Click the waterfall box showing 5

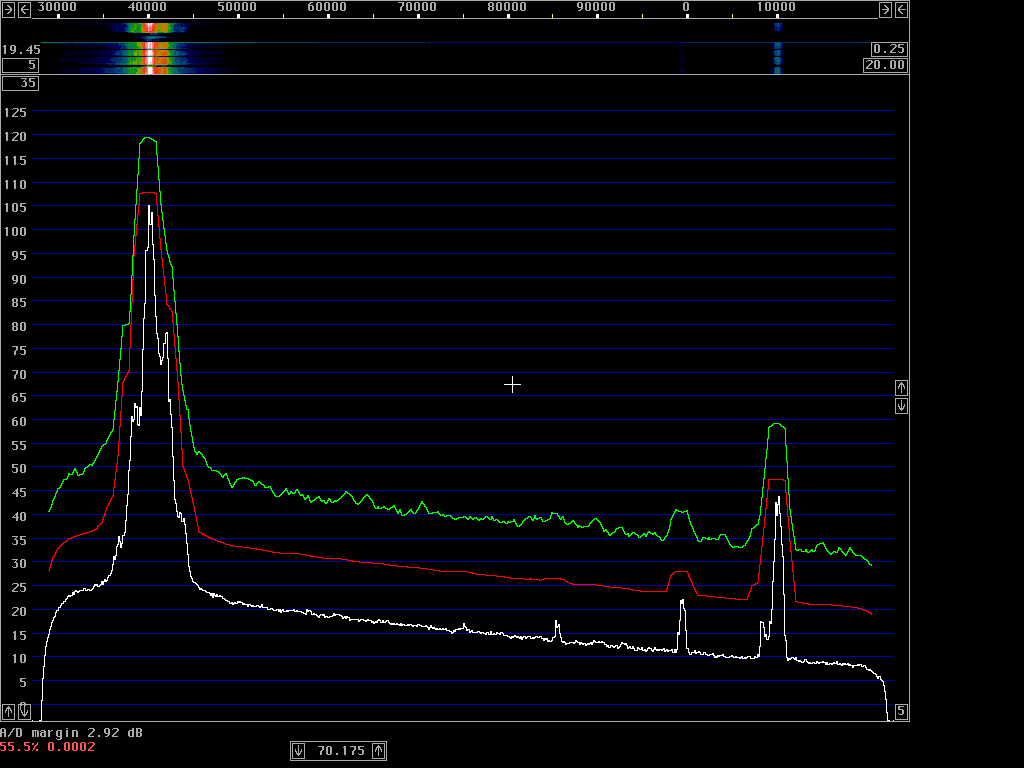[x=20, y=65]
